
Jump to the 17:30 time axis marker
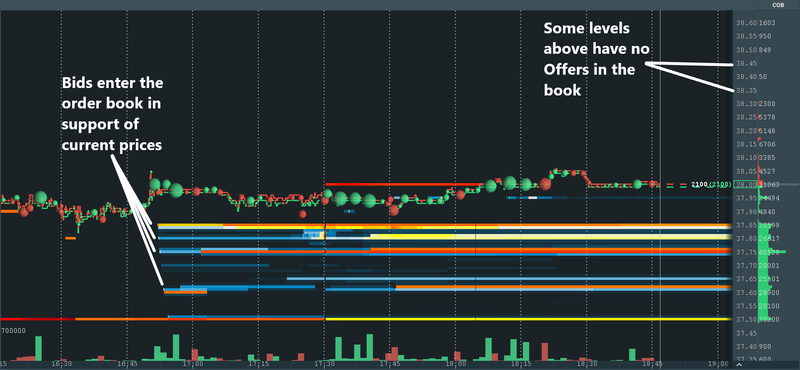click(x=324, y=364)
